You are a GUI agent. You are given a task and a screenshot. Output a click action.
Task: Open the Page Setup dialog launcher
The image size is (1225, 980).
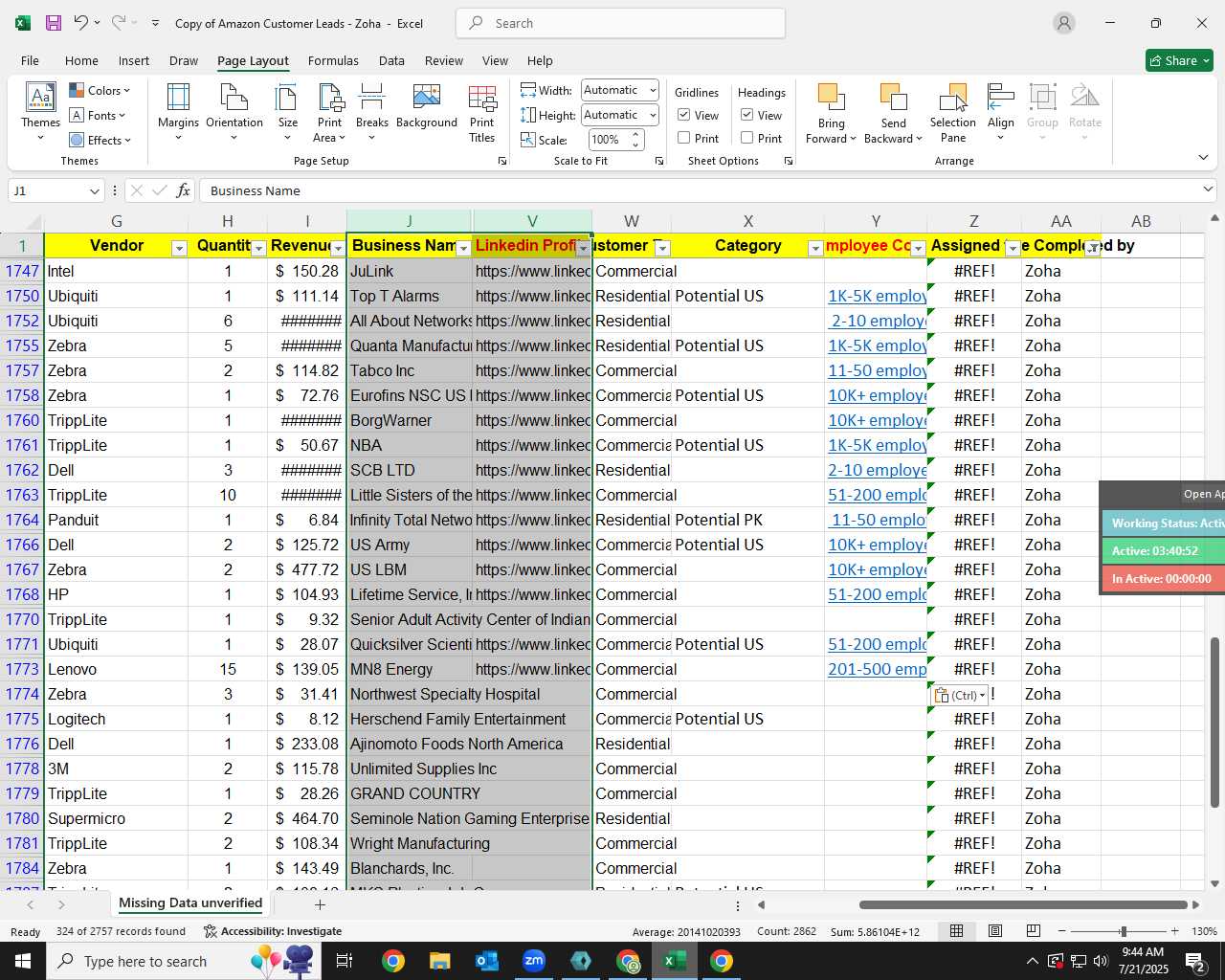coord(502,161)
